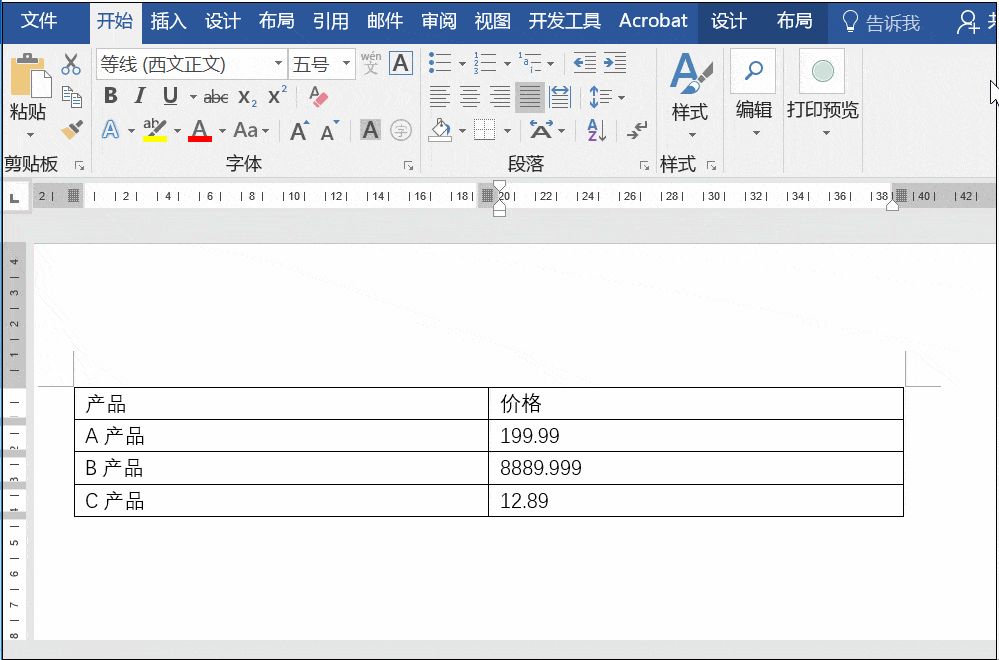
Task: Apply text effects with outlined A
Action: 111,130
